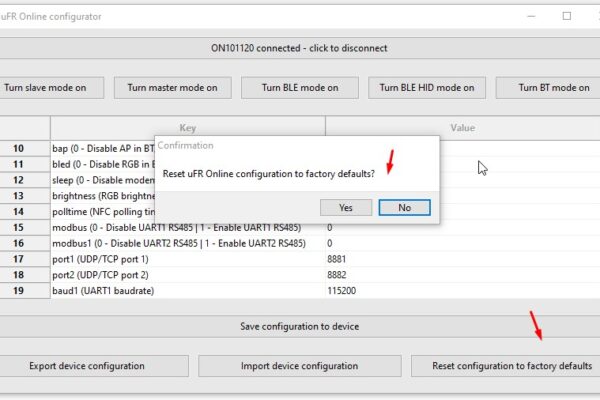600x400 pixels.
Task: Select the baud1 value 115200 cell
Action: click(x=463, y=291)
